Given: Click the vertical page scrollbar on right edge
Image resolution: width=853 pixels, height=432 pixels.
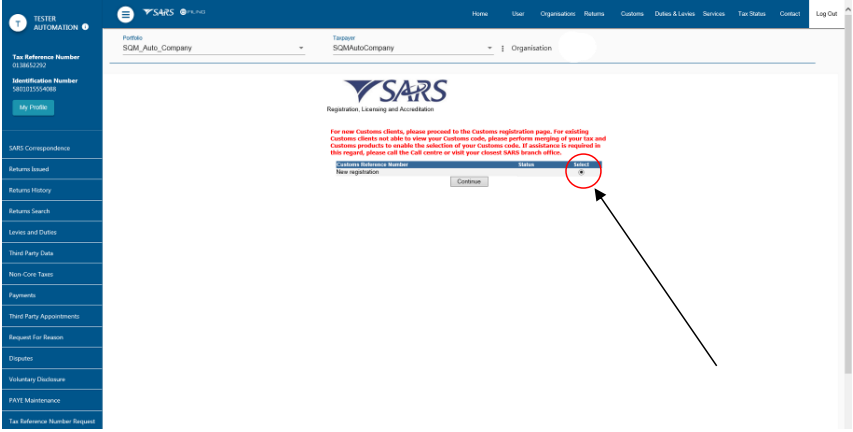Looking at the screenshot, I should click(848, 200).
